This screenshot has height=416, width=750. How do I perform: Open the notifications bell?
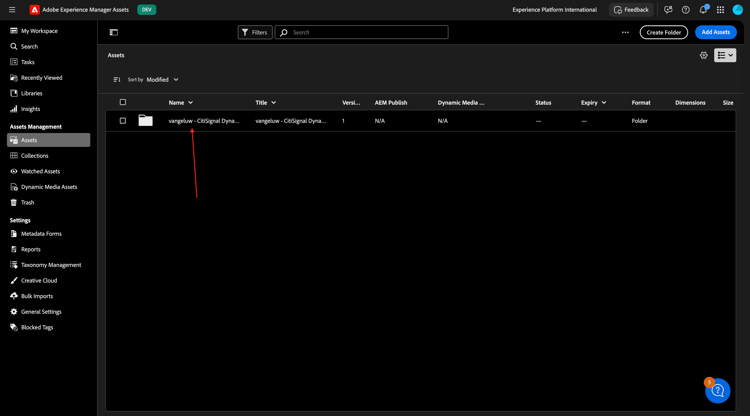pos(703,10)
